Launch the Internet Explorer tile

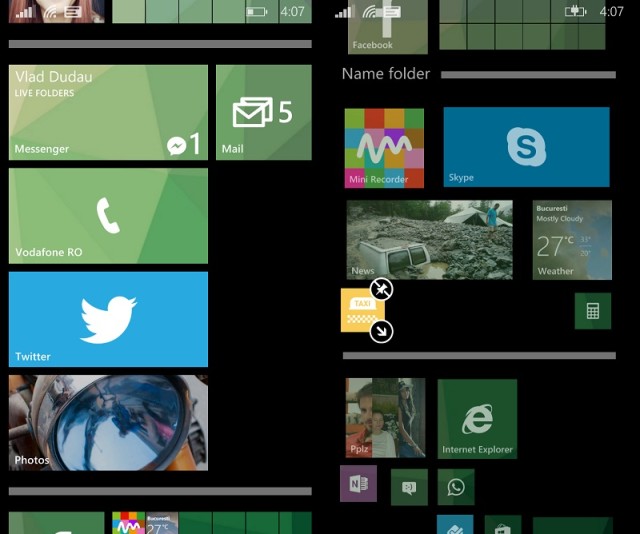point(478,419)
